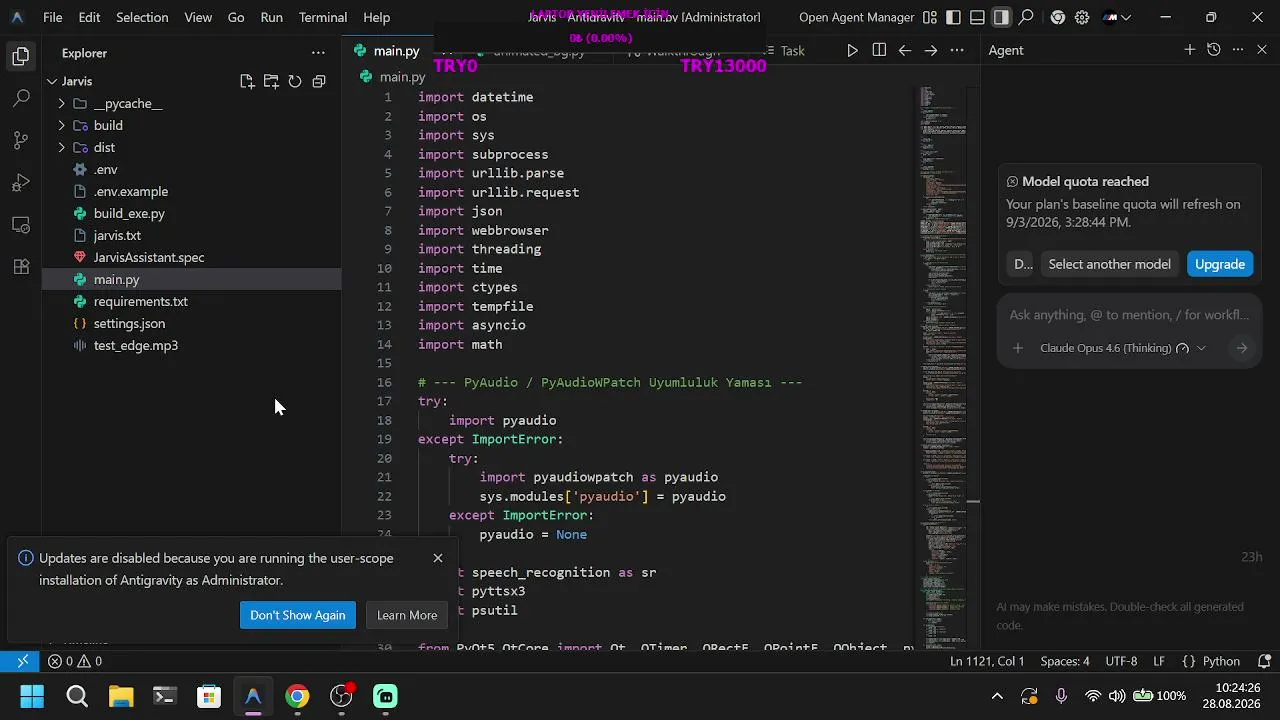Click Don't Show Again button

point(297,615)
